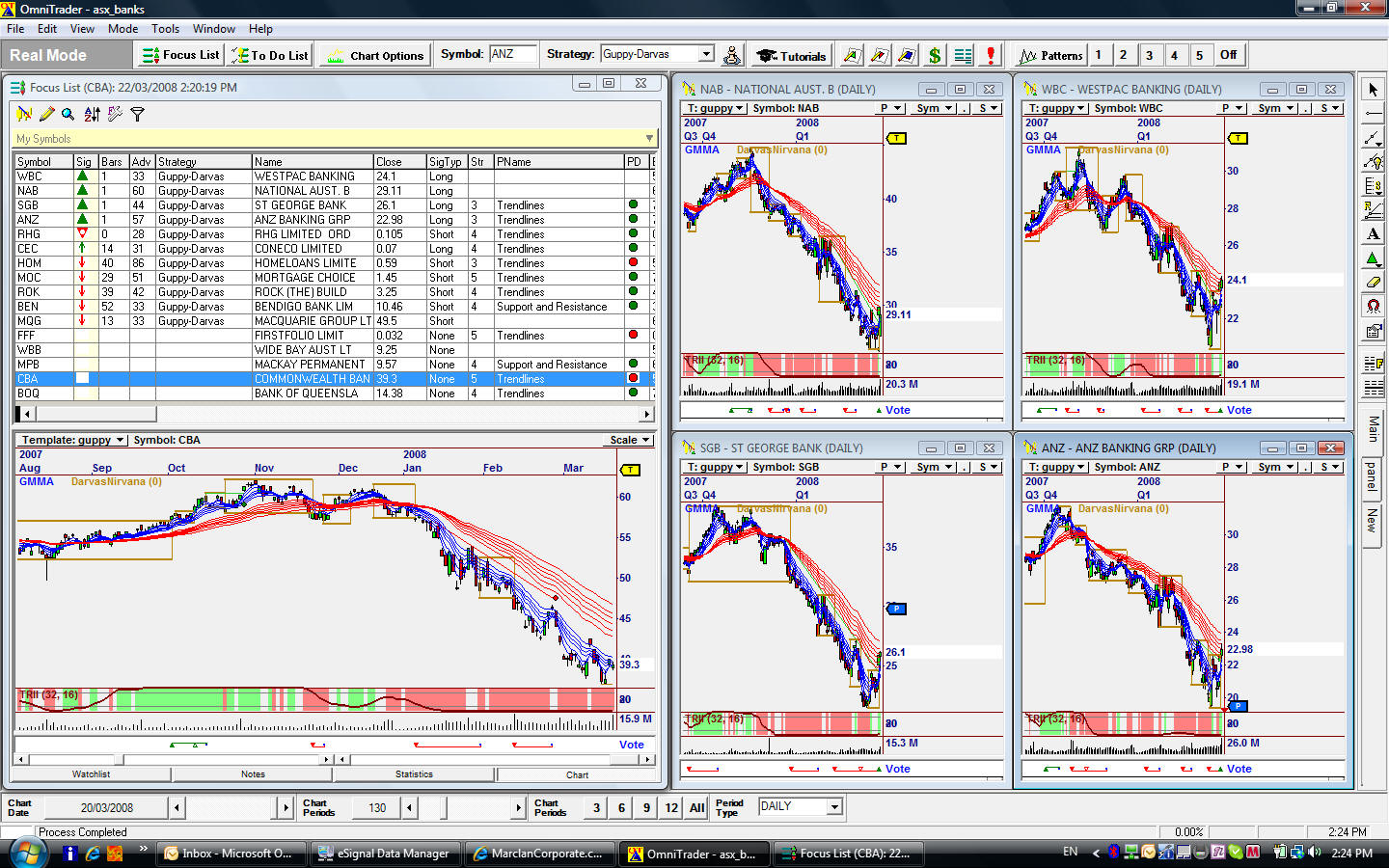The image size is (1389, 868).
Task: Click the properties icon in right toolbar
Action: pos(1373,330)
